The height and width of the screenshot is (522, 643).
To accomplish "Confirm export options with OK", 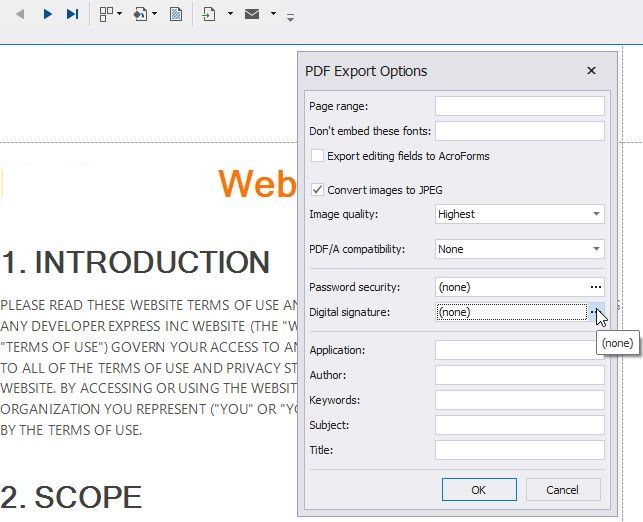I will [479, 490].
